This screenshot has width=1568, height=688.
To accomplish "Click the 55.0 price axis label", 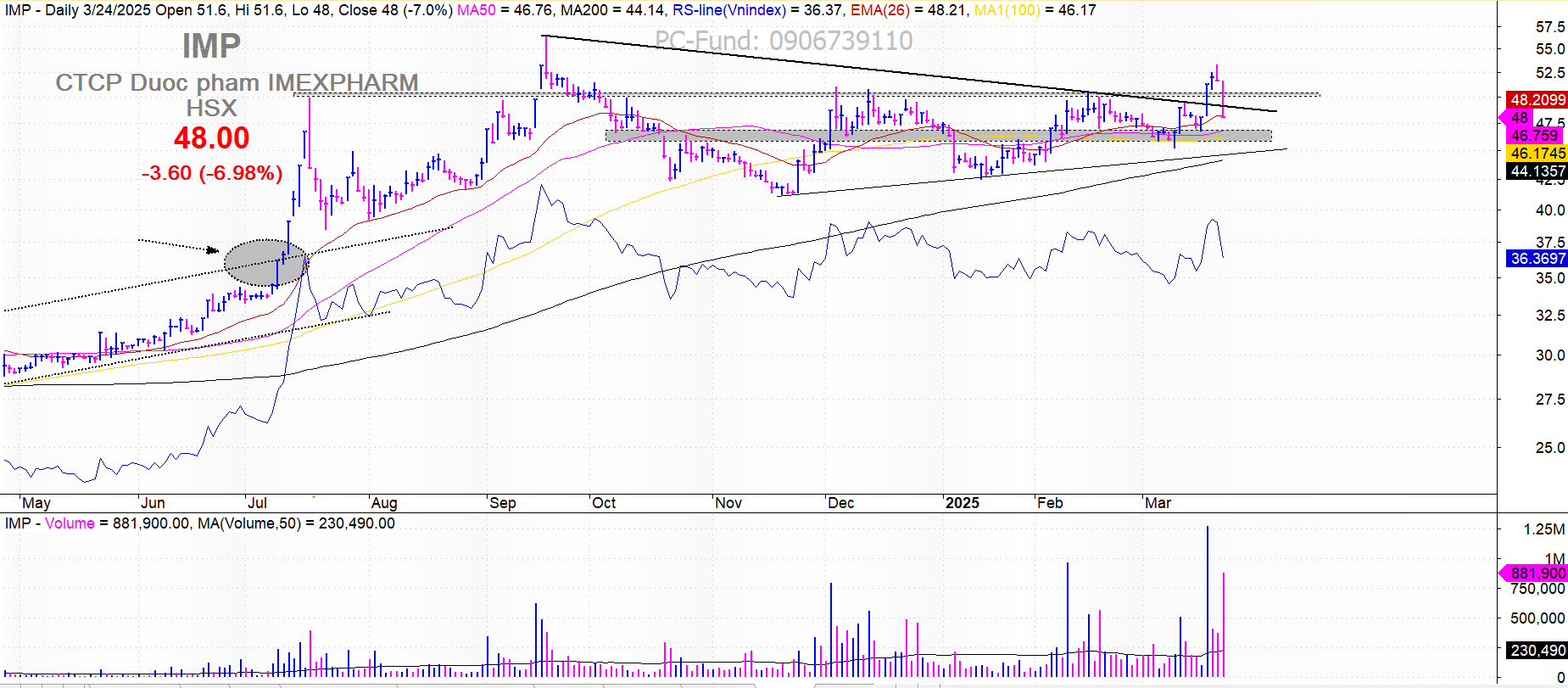I will [1550, 49].
